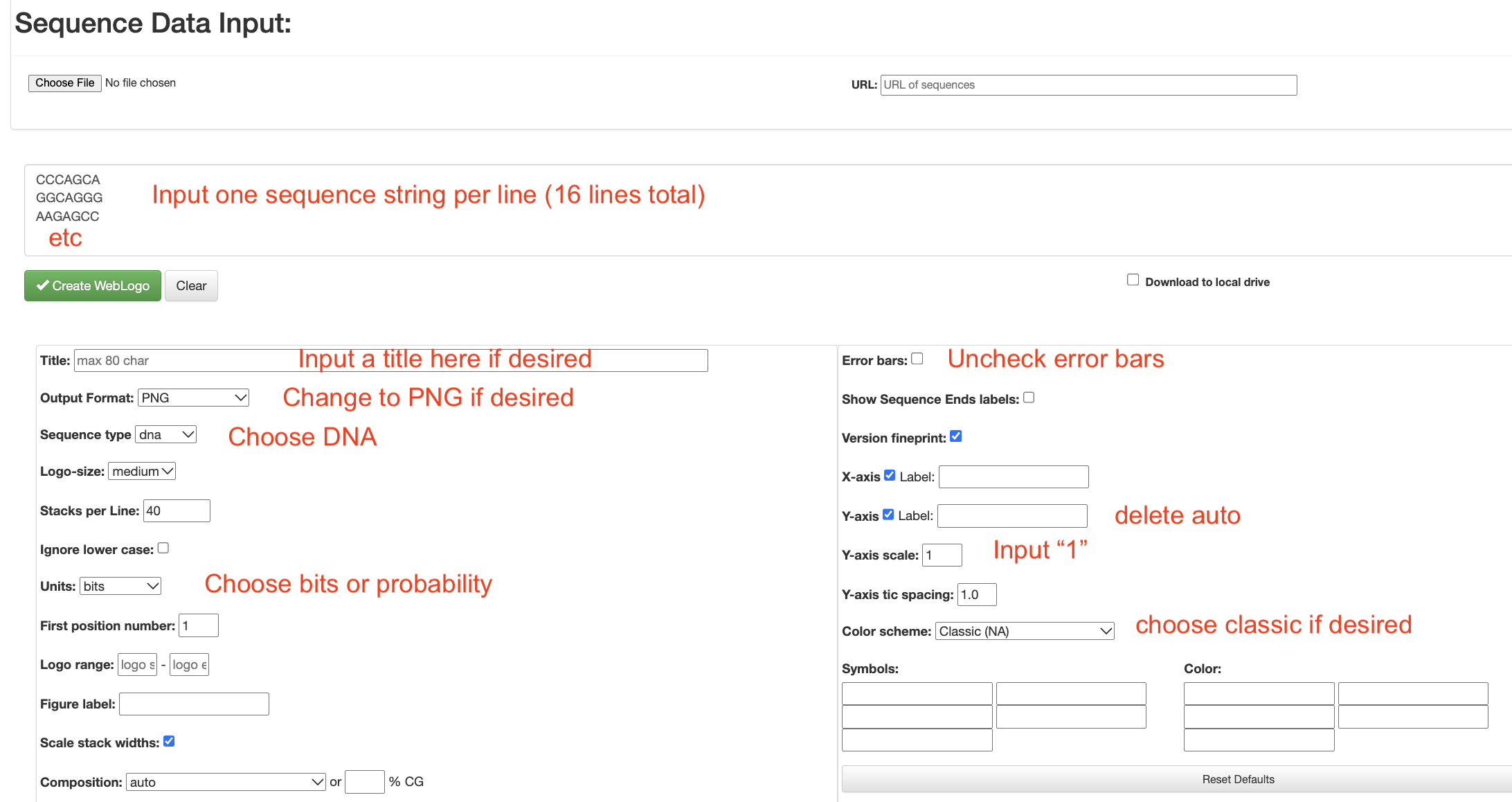Viewport: 1512px width, 802px height.
Task: Focus the first Color input box
Action: (1259, 693)
